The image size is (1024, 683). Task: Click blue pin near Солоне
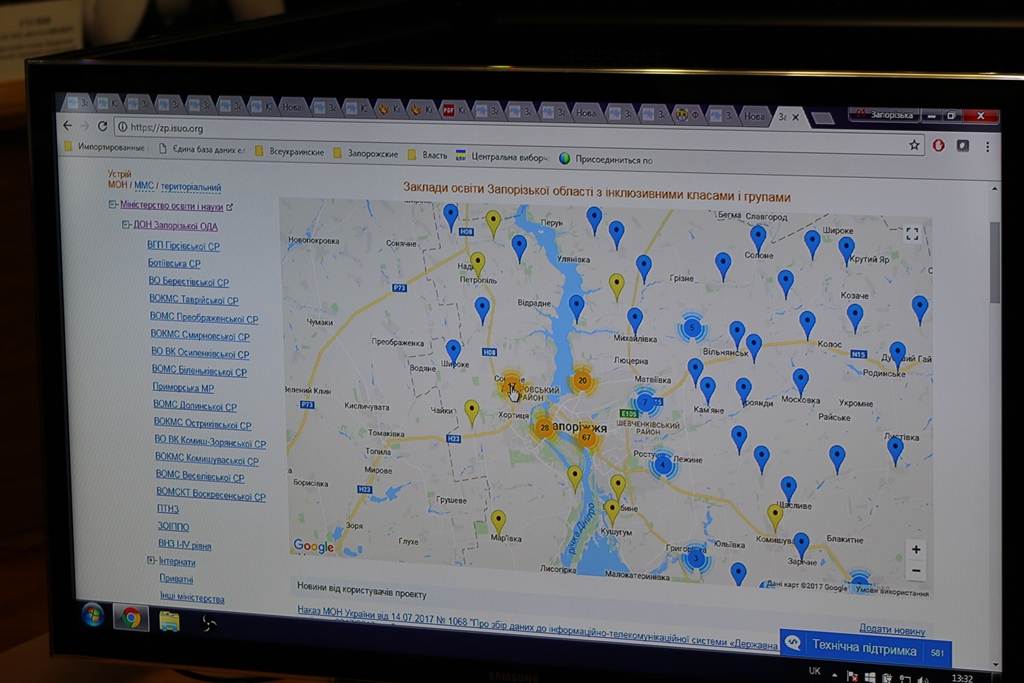(x=758, y=238)
